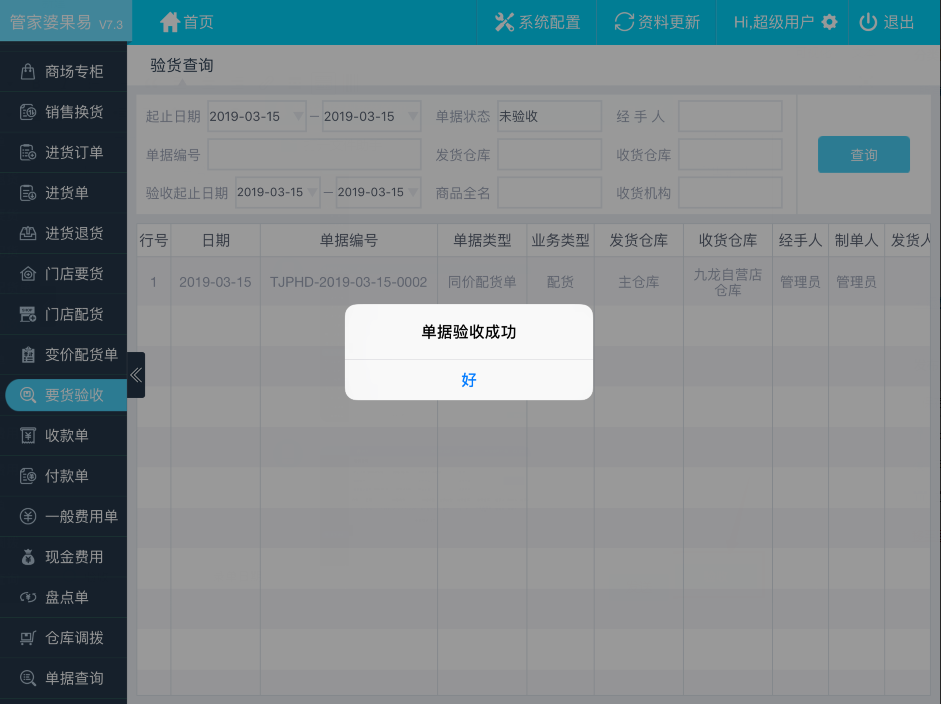941x704 pixels.
Task: Open the 起止日期 start date dropdown
Action: (257, 116)
